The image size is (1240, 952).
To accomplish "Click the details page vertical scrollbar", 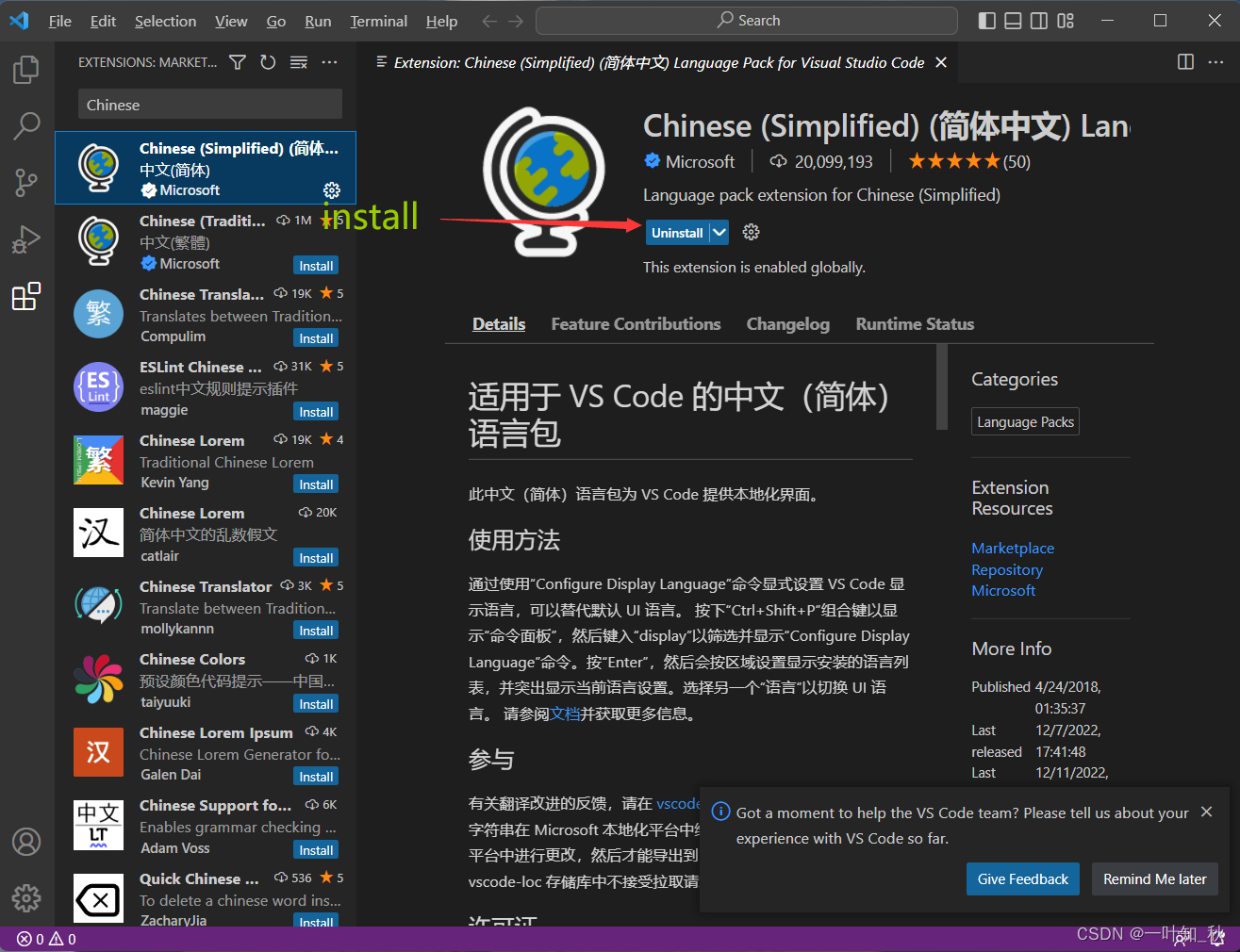I will (x=941, y=387).
